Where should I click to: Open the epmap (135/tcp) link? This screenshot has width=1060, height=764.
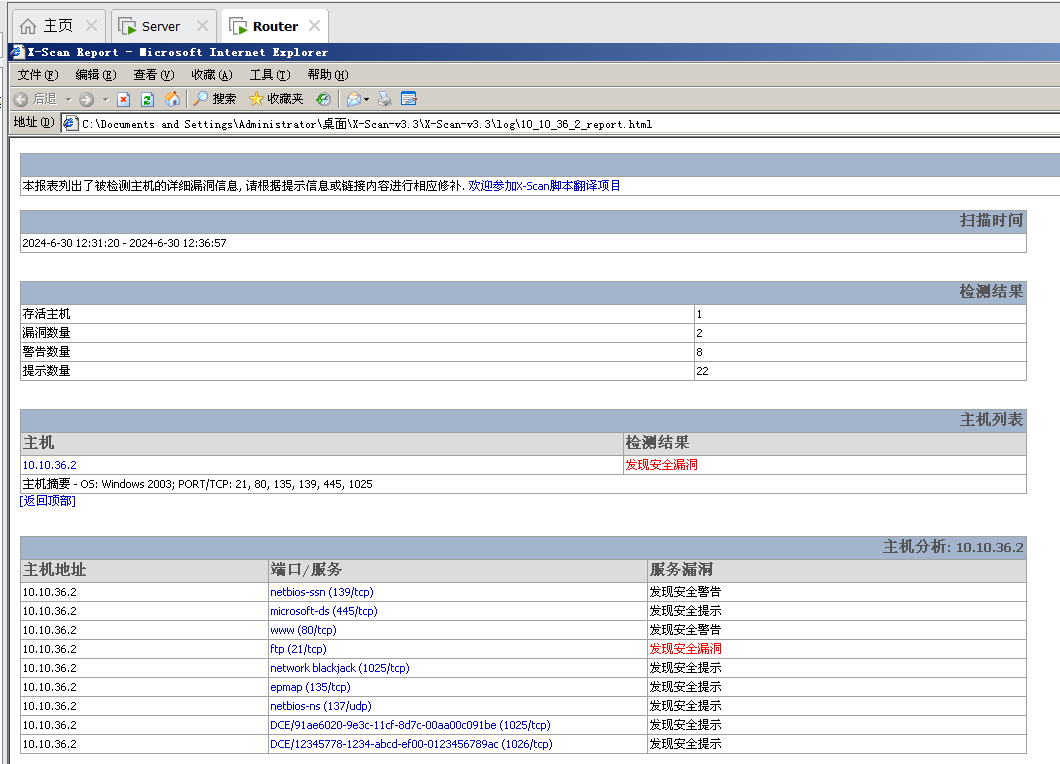pos(310,686)
